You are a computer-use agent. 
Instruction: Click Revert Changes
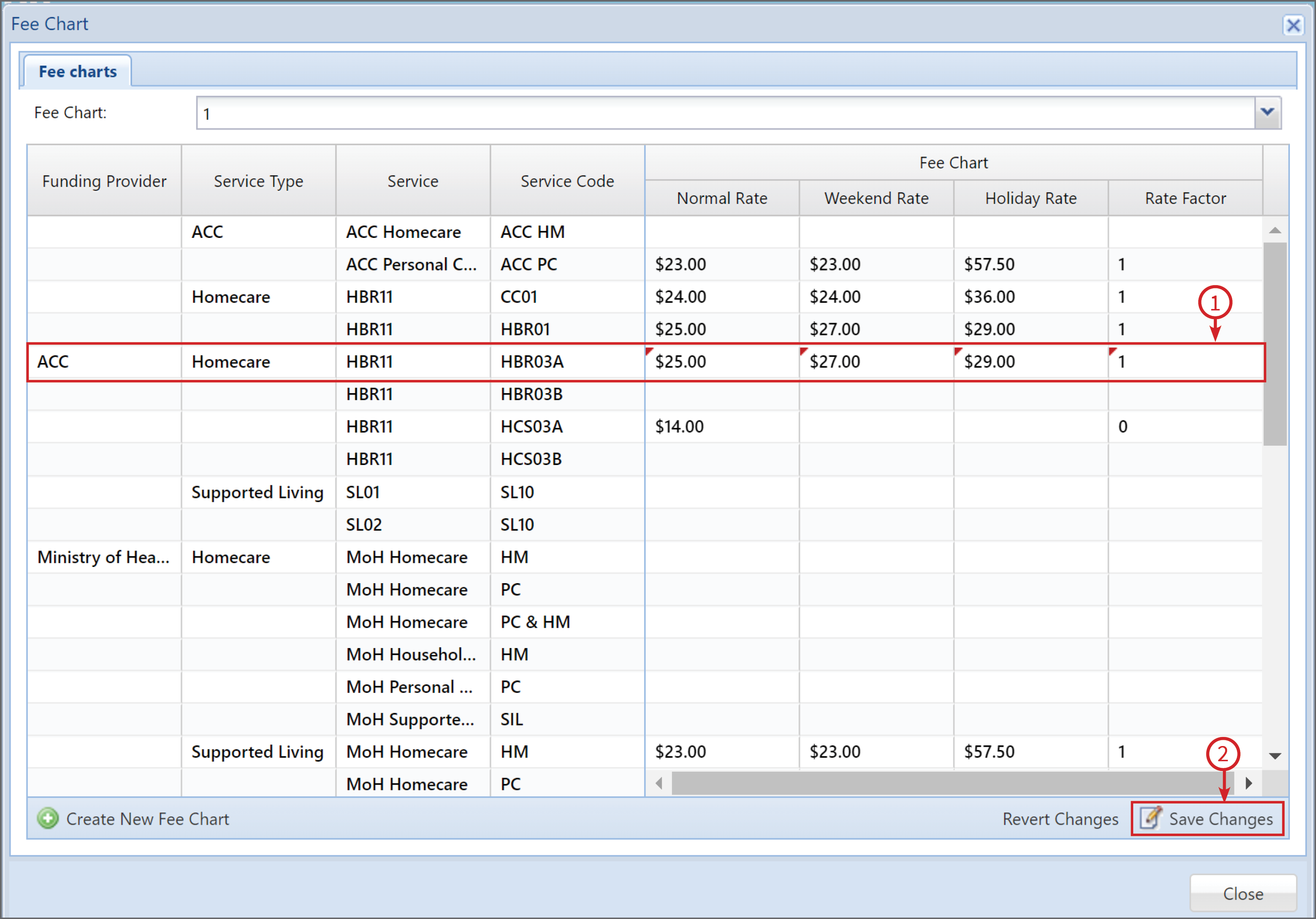coord(1060,819)
